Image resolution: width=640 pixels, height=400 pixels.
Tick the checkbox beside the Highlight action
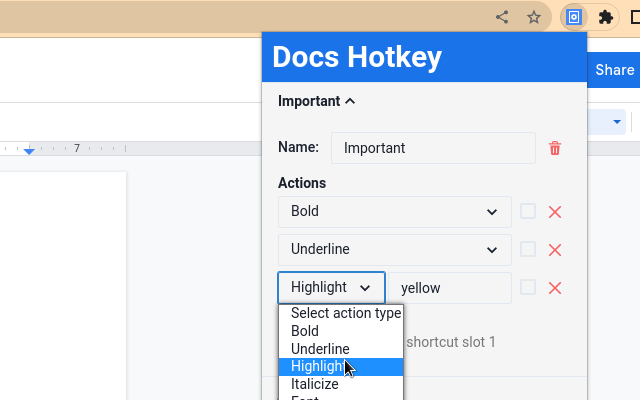pos(528,287)
